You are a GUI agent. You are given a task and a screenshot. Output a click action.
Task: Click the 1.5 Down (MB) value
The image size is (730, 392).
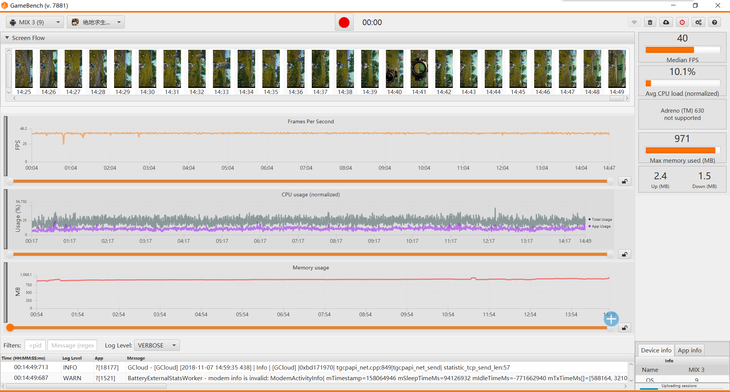pos(704,176)
